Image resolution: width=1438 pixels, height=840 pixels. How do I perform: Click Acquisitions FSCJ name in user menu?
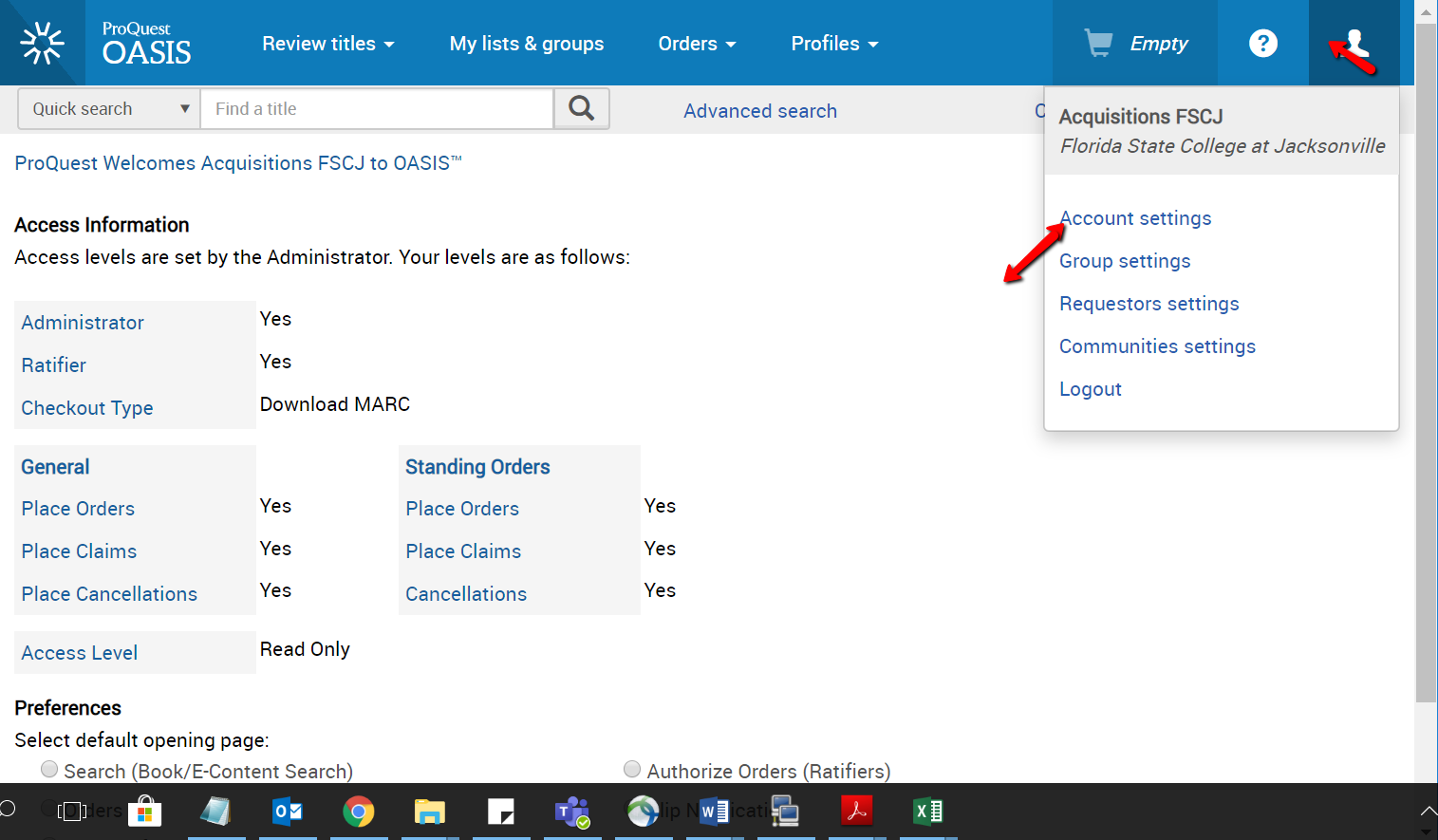pos(1141,117)
